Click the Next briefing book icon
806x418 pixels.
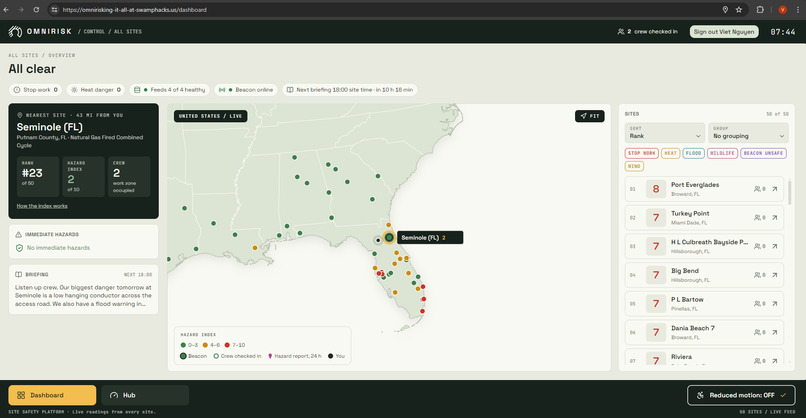click(290, 90)
